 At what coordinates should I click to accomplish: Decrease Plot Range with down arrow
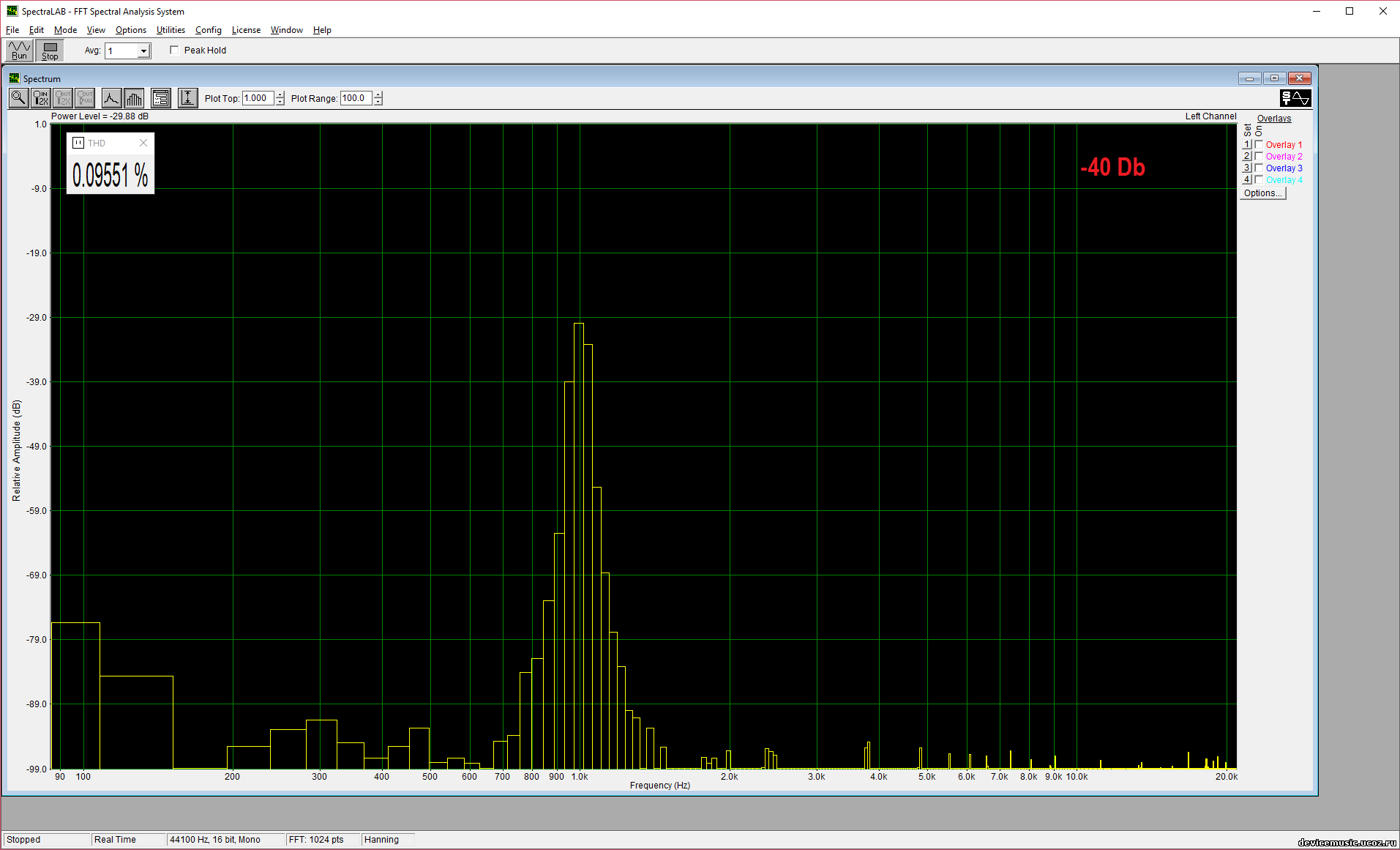pos(378,102)
